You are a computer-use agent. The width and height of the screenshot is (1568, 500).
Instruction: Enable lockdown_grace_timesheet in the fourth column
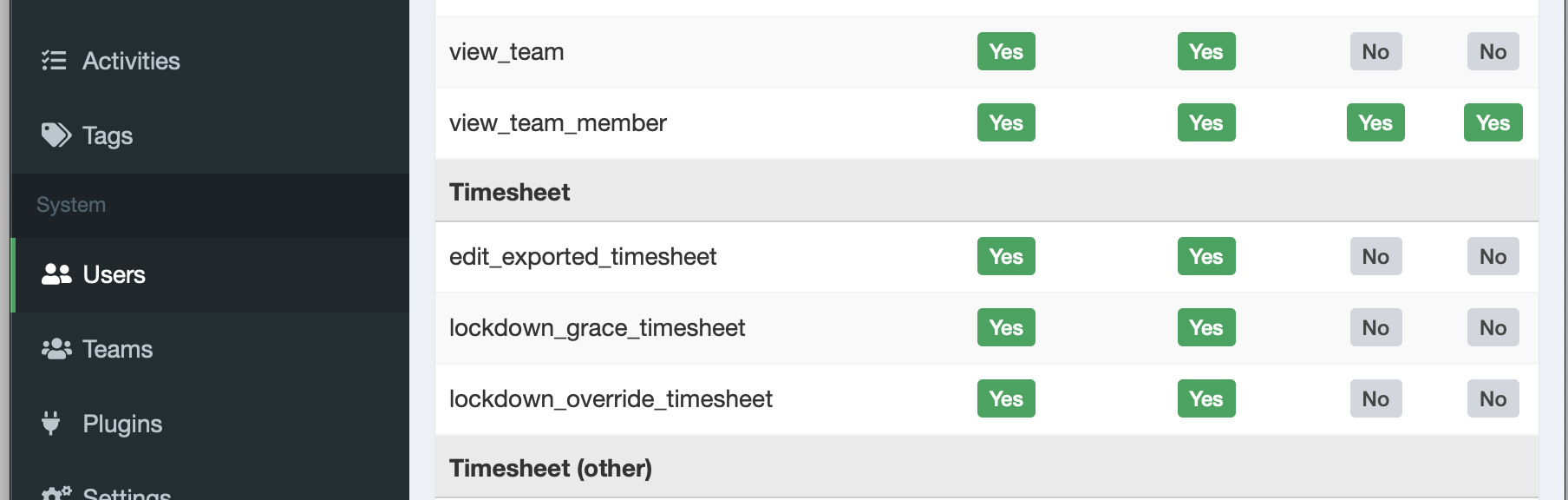click(1493, 327)
